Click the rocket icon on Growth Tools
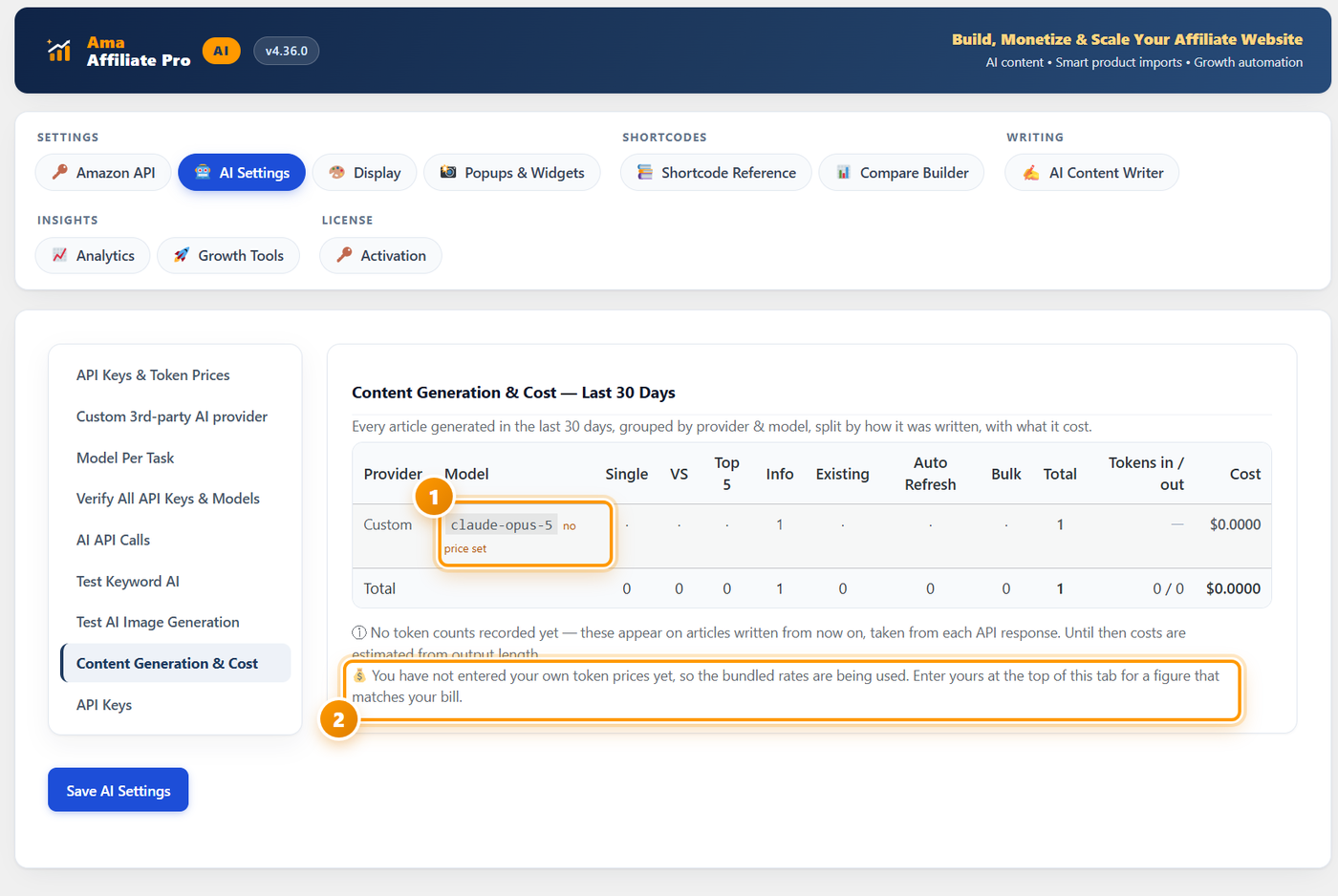Screen dimensions: 1338x896 tap(182, 255)
